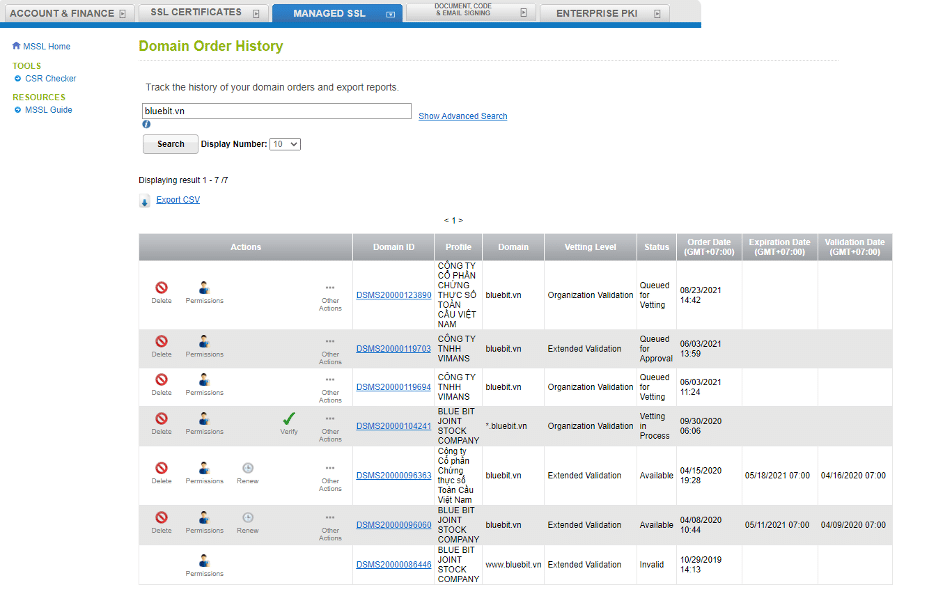Click the MSSL Home house icon
The height and width of the screenshot is (594, 936).
[x=16, y=46]
